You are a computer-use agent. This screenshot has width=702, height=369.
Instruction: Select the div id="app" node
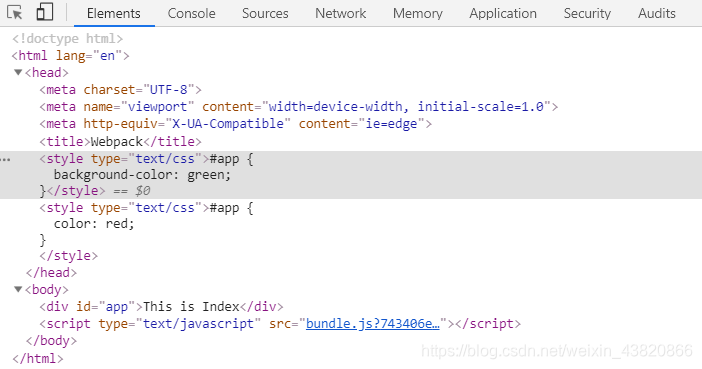[x=161, y=307]
